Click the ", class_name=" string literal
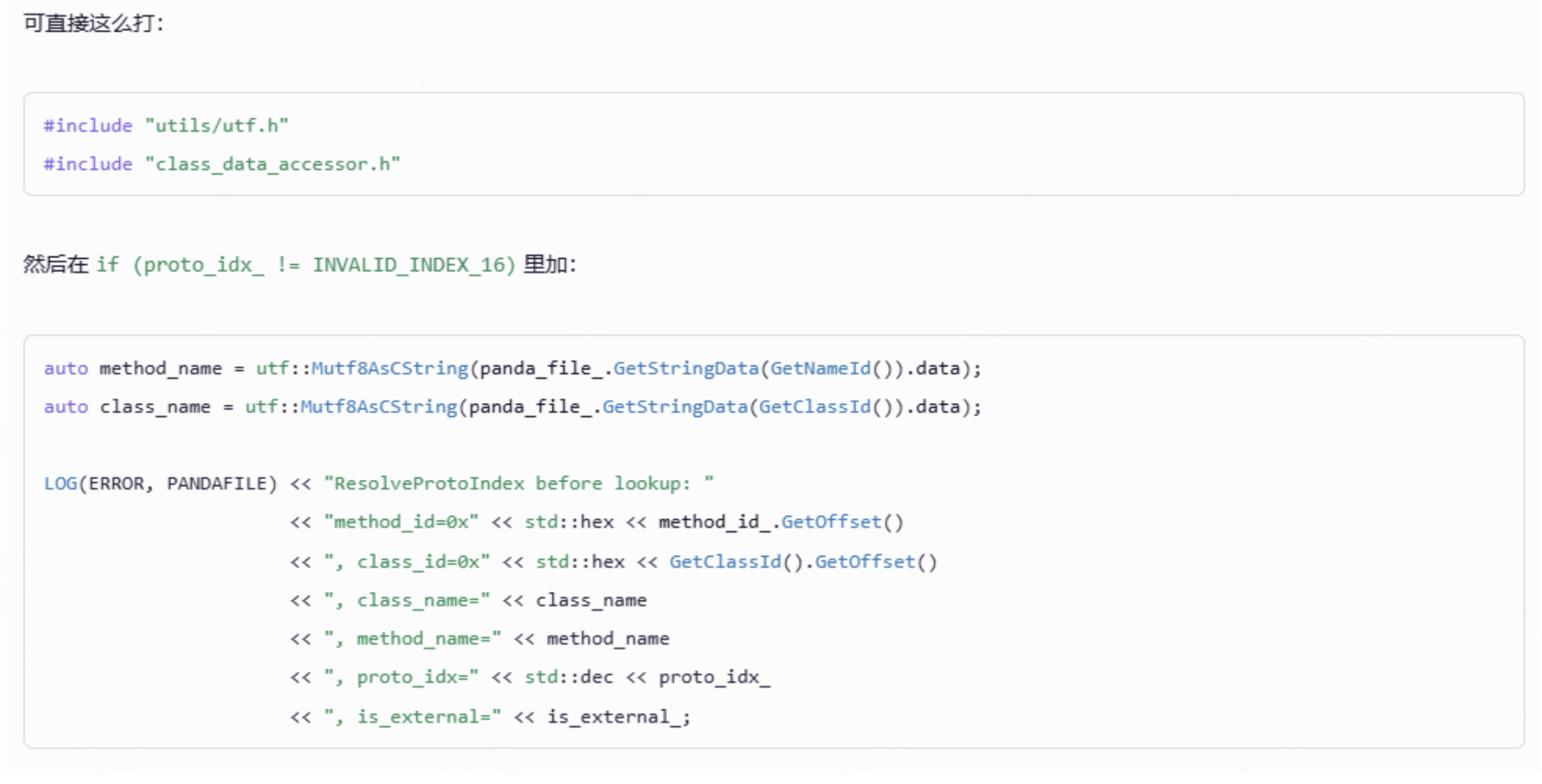This screenshot has height=784, width=1542. (x=407, y=600)
